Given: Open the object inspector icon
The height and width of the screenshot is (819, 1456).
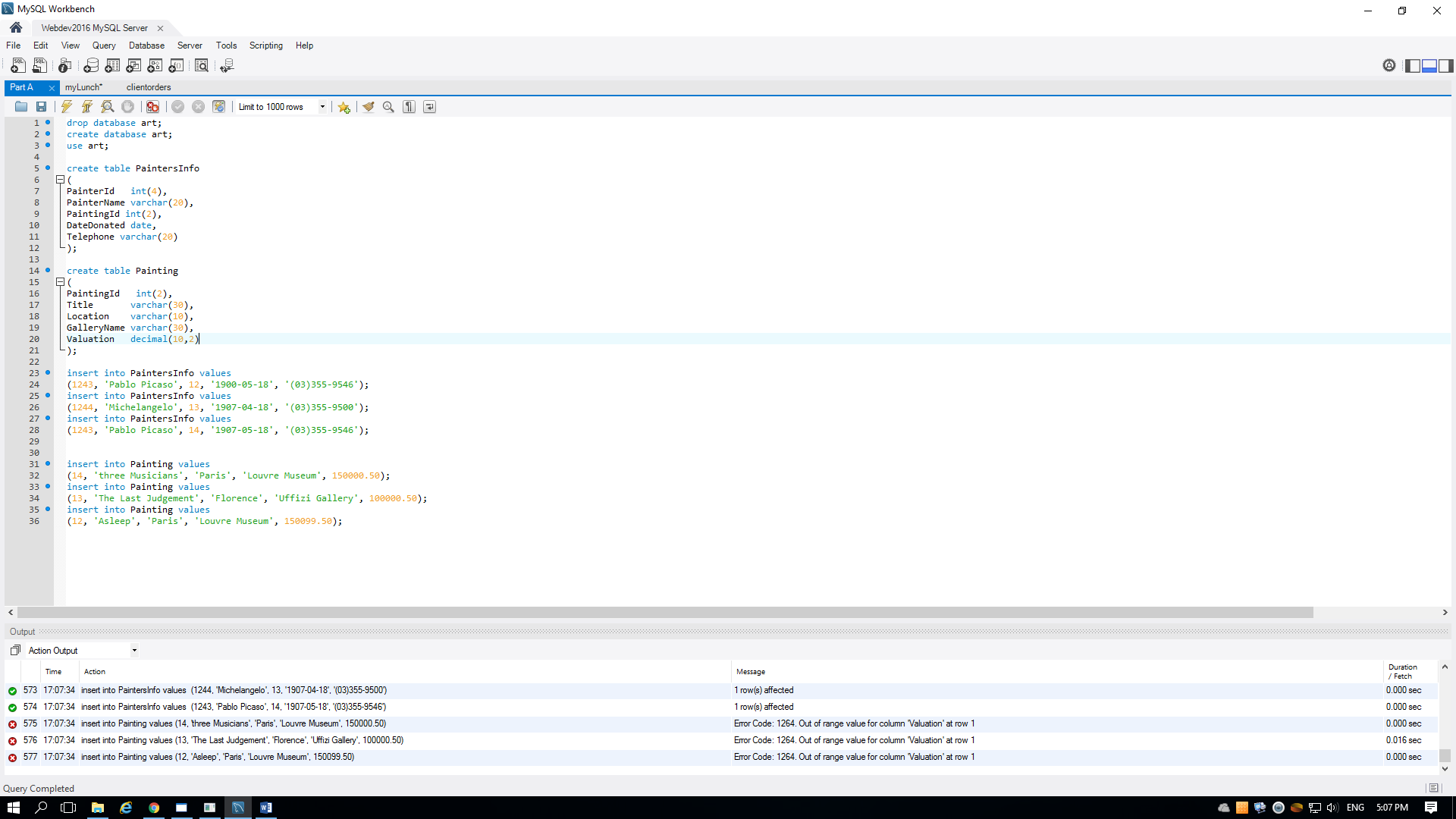Looking at the screenshot, I should tap(65, 66).
